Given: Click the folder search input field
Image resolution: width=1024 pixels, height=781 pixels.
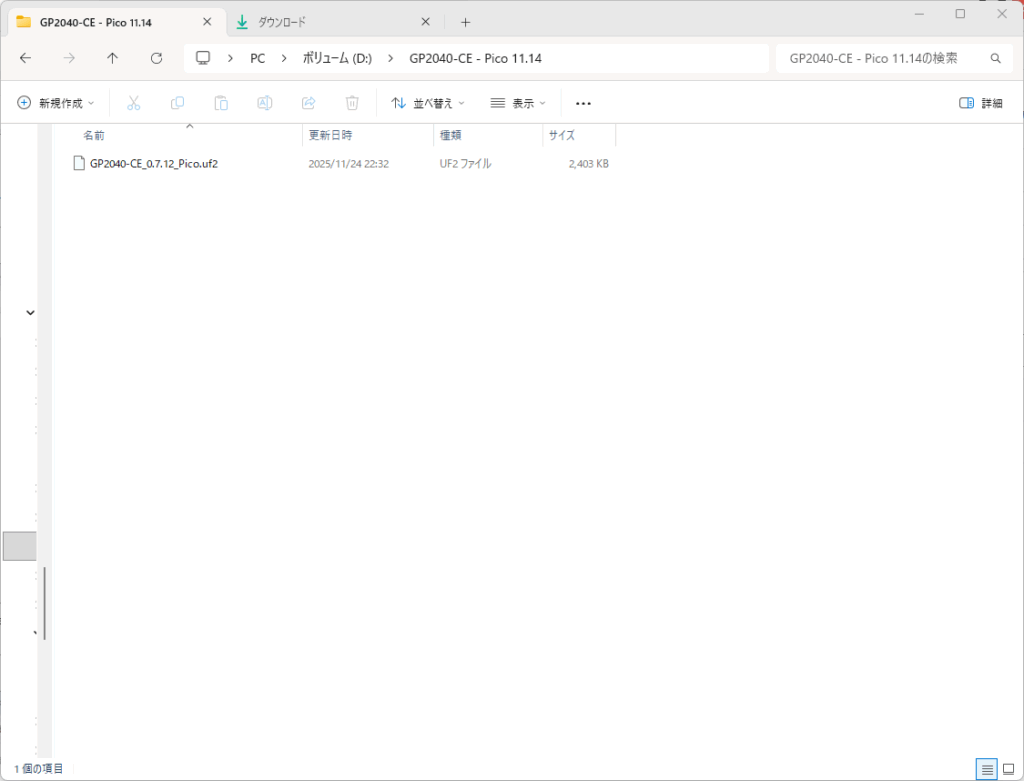Looking at the screenshot, I should [880, 58].
